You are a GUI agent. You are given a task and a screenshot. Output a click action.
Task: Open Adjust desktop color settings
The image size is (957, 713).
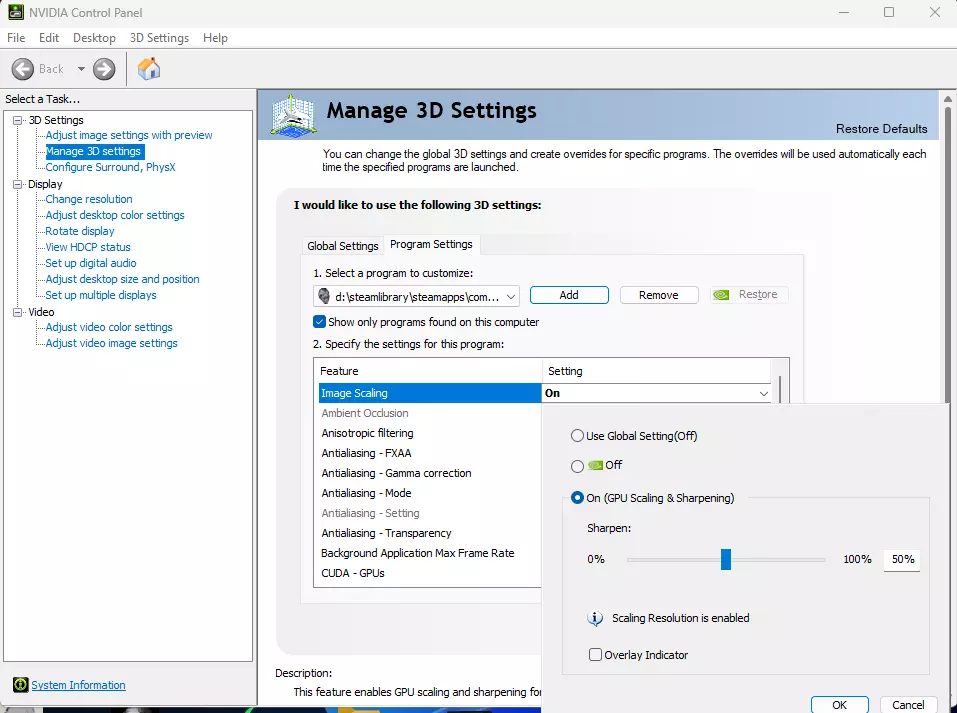pyautogui.click(x=115, y=215)
